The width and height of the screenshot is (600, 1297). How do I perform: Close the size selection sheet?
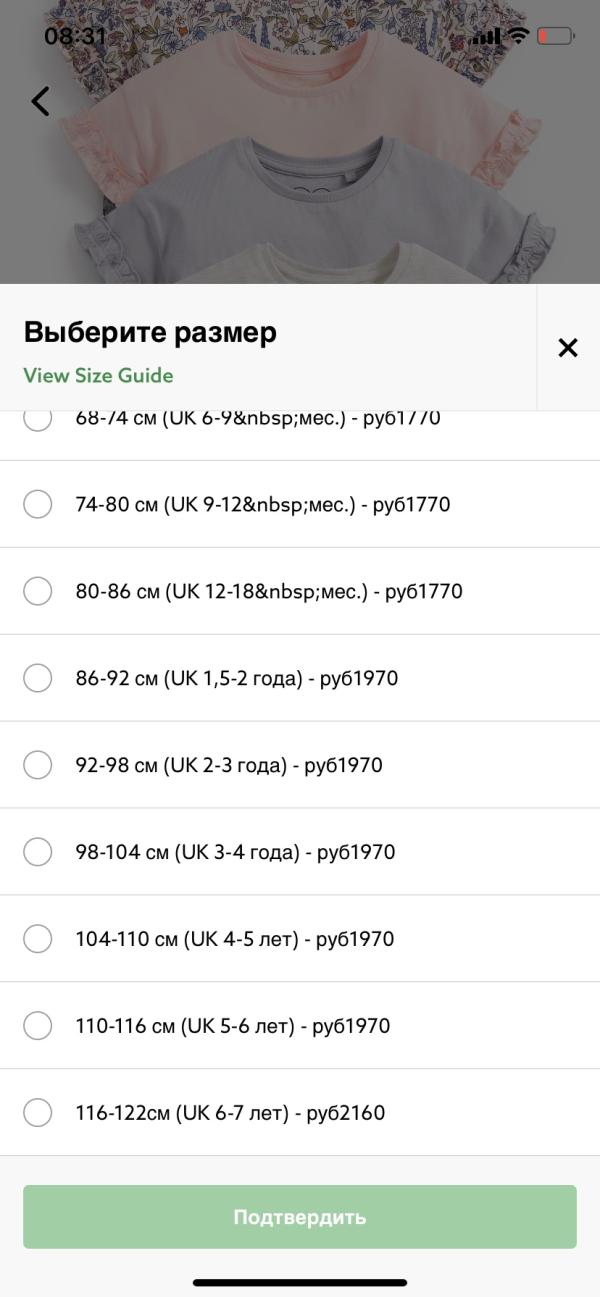pos(568,348)
